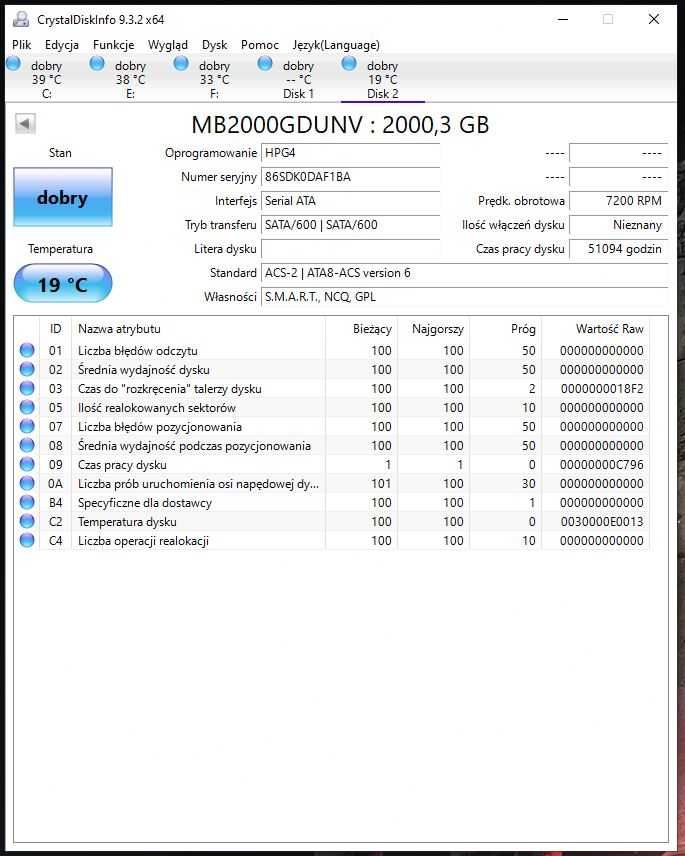685x856 pixels.
Task: Click the blue orb for attribute 01
Action: click(27, 350)
